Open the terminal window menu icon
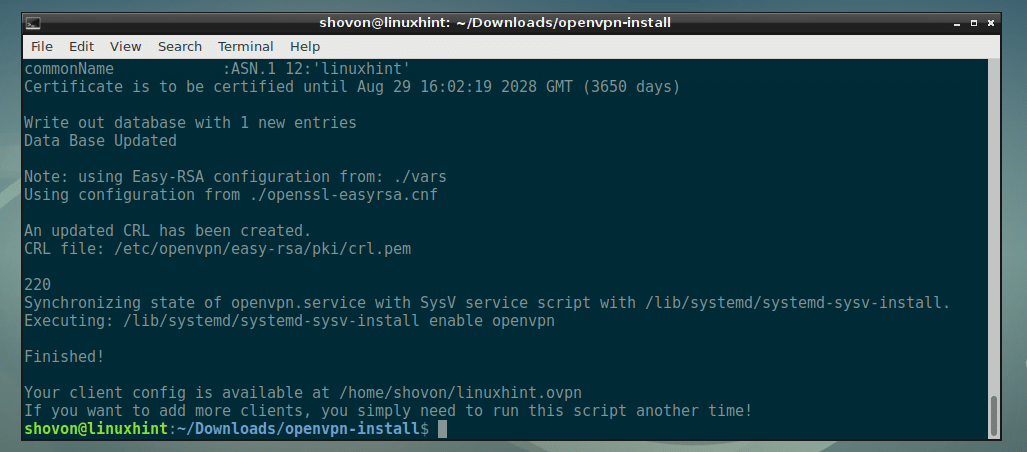This screenshot has width=1027, height=452. pyautogui.click(x=32, y=22)
